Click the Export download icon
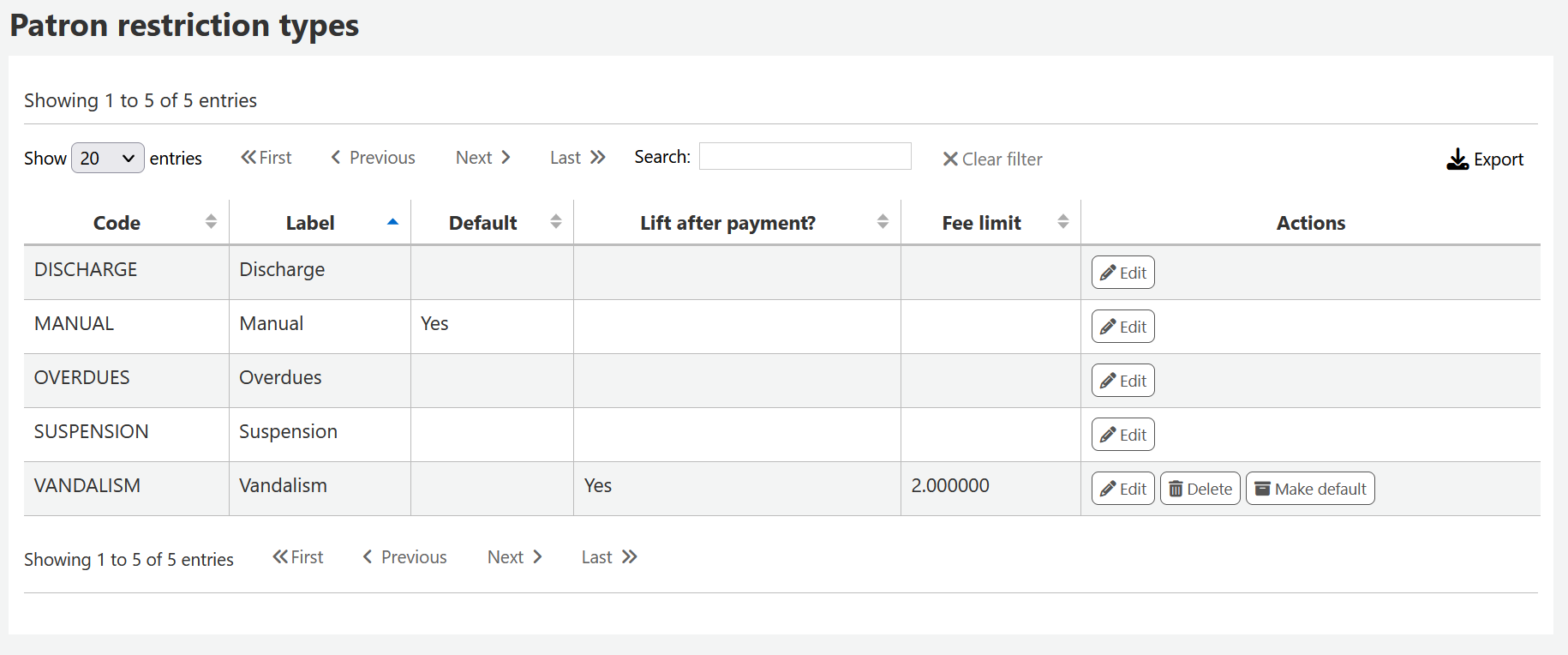1568x655 pixels. pos(1457,159)
